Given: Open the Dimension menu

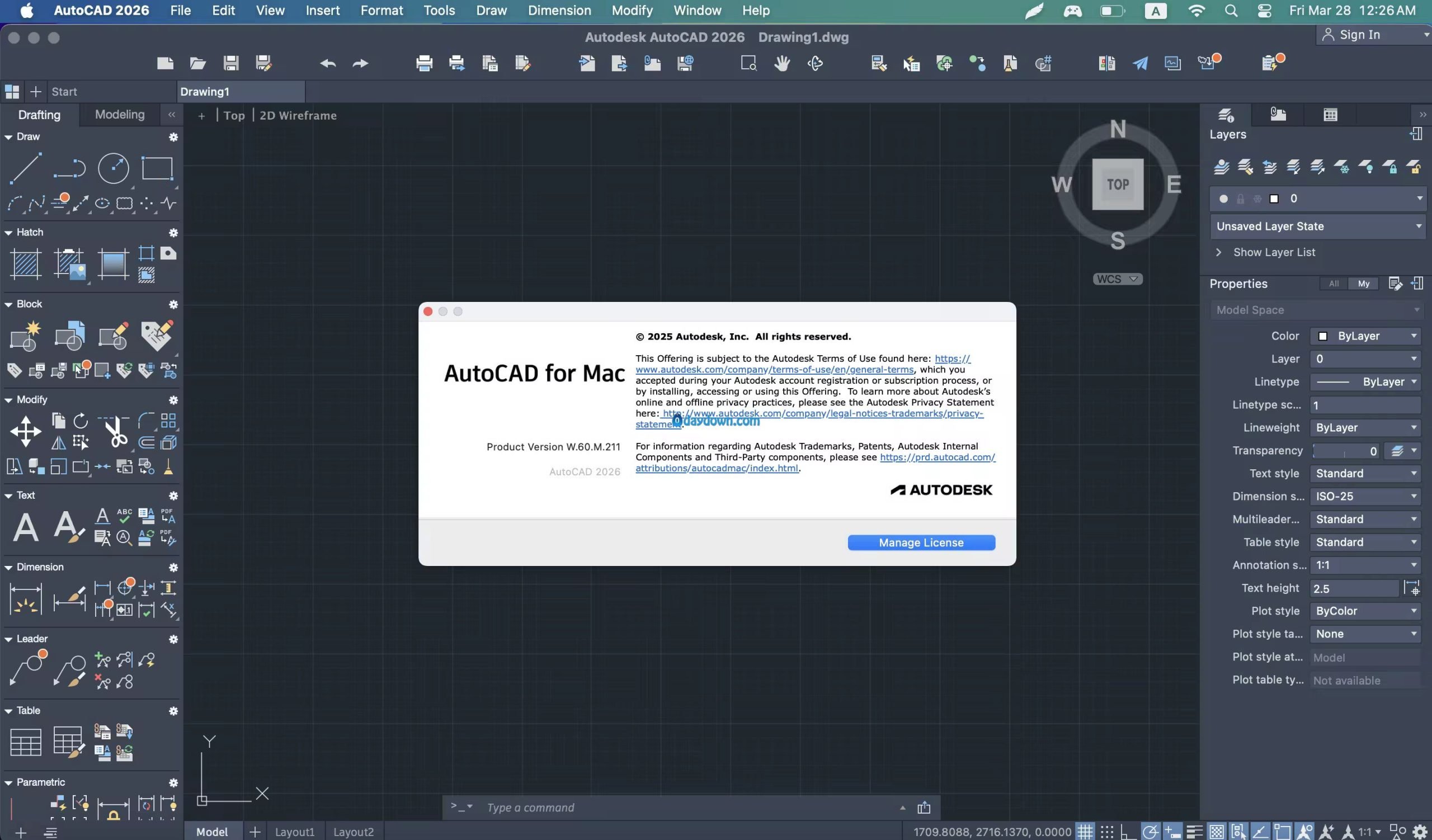Looking at the screenshot, I should [x=559, y=10].
